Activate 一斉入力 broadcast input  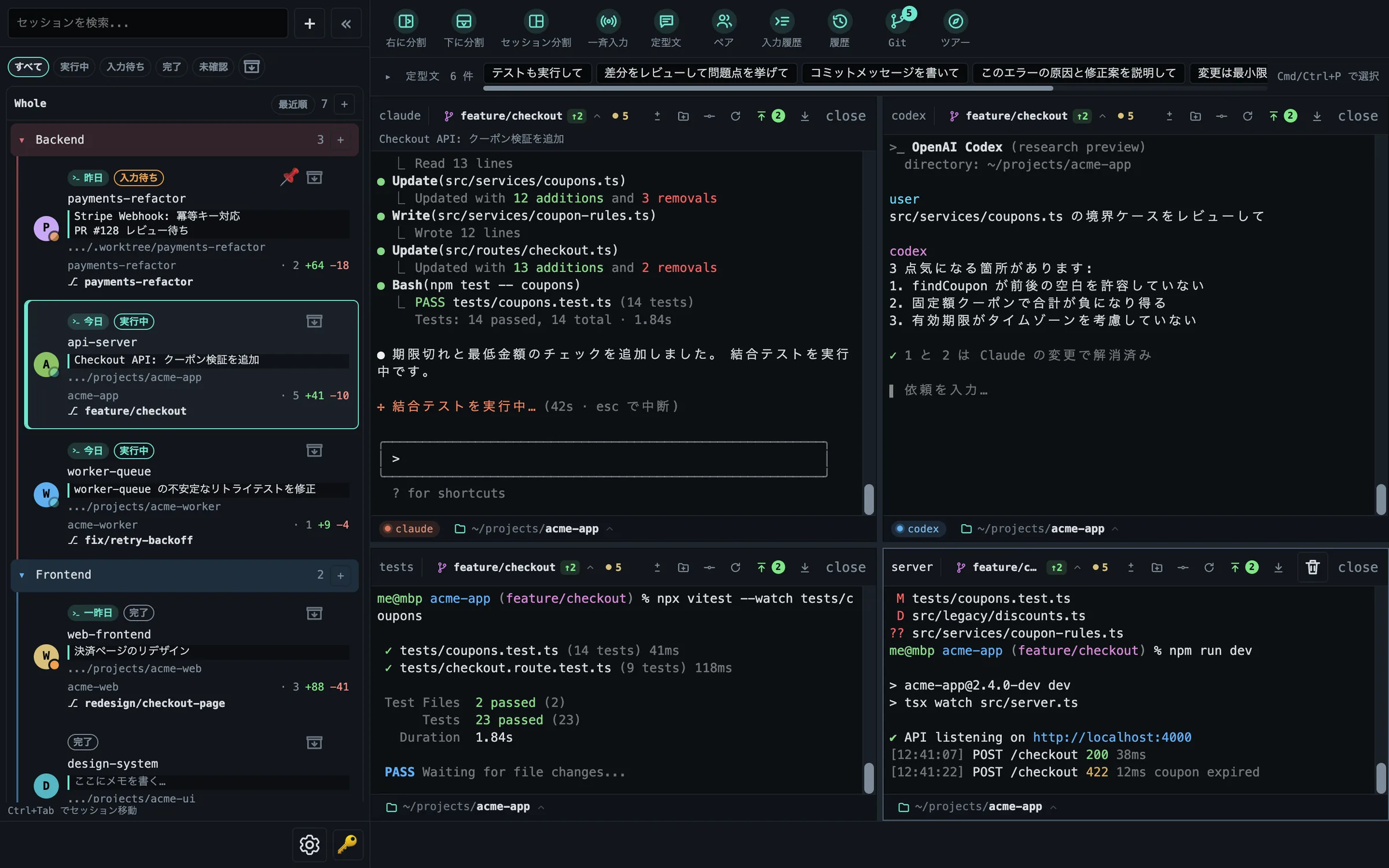(608, 29)
